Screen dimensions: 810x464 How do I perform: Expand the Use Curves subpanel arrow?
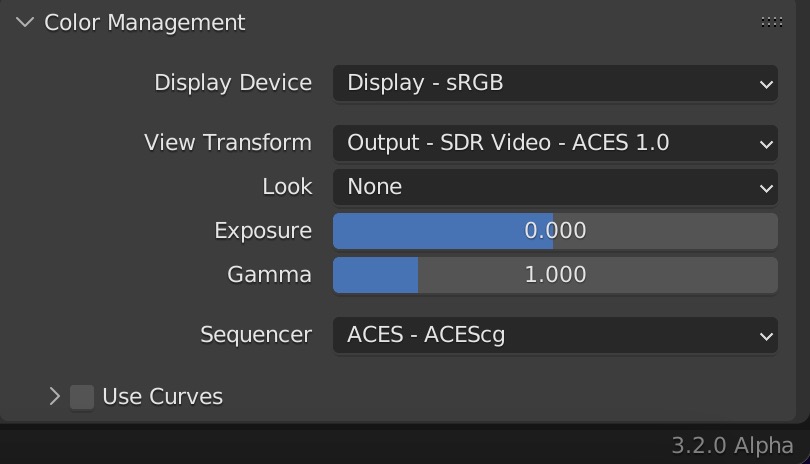(x=54, y=396)
